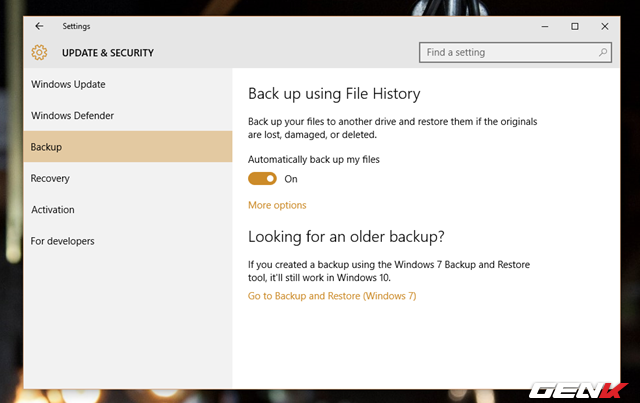Go to Backup and Restore (Windows 7)
The image size is (640, 403).
click(x=332, y=296)
